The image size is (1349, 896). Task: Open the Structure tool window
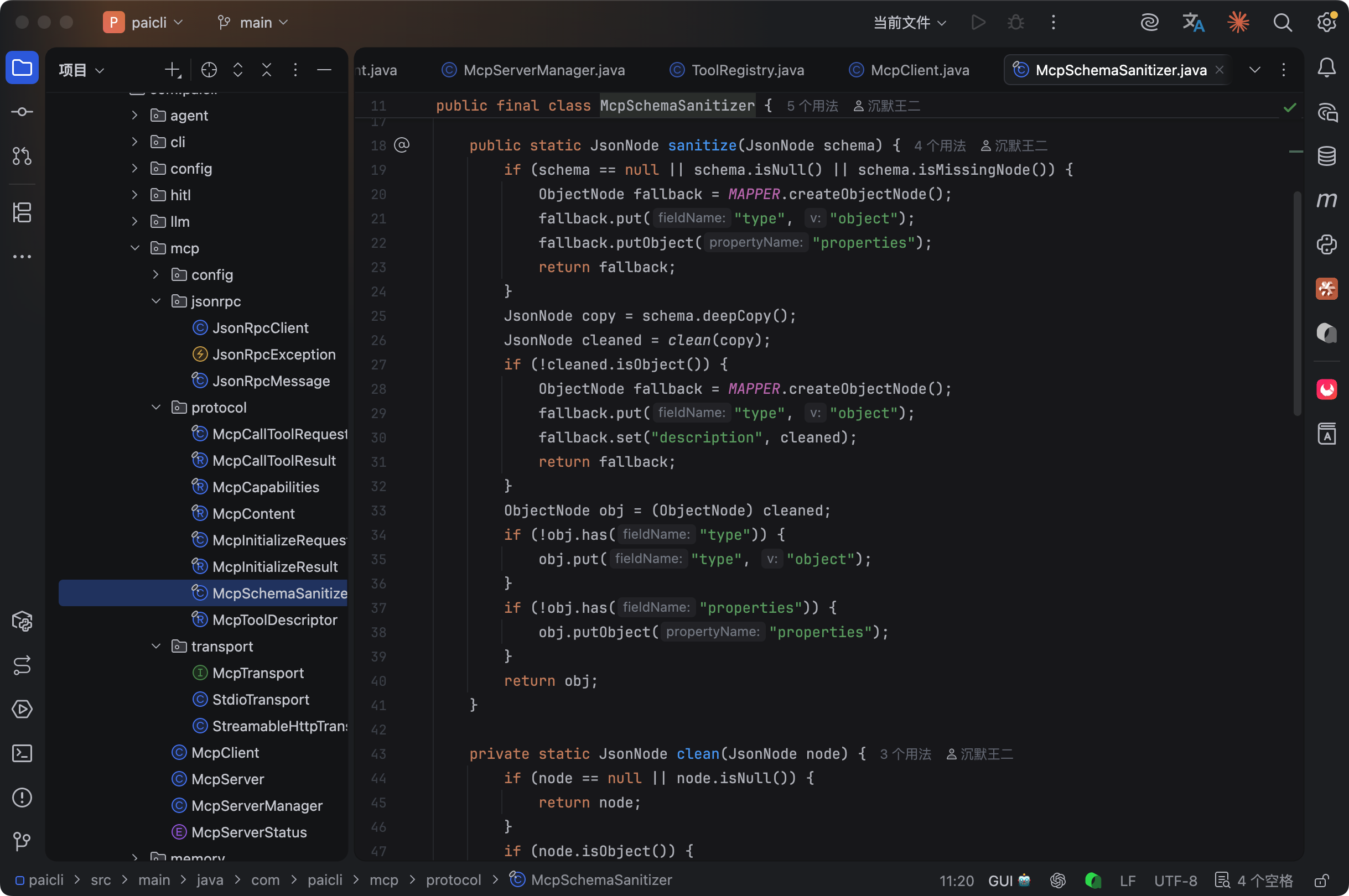click(x=22, y=212)
